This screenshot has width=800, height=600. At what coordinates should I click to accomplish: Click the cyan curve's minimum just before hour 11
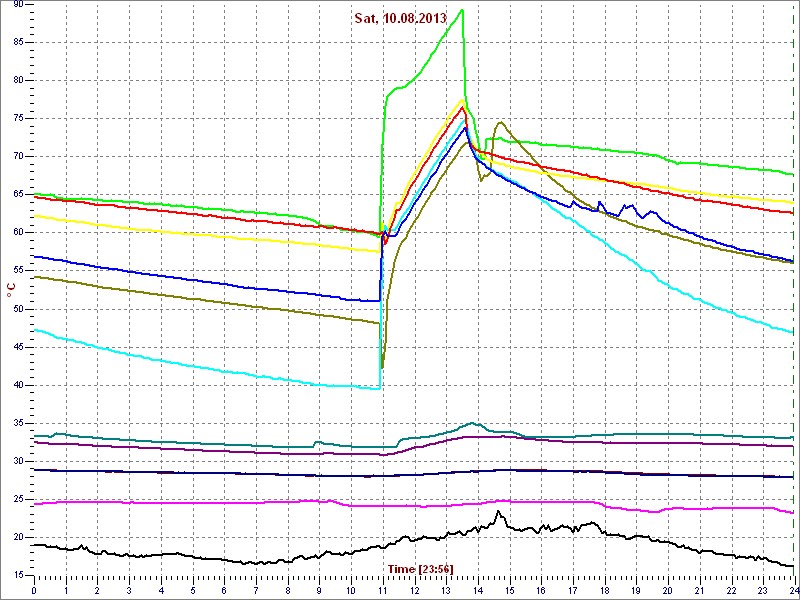375,388
